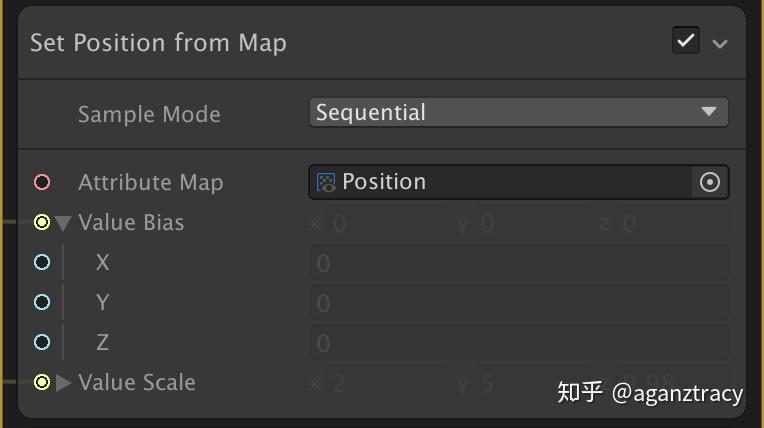Click the Position texture asset icon
This screenshot has width=764, height=428.
coord(326,182)
